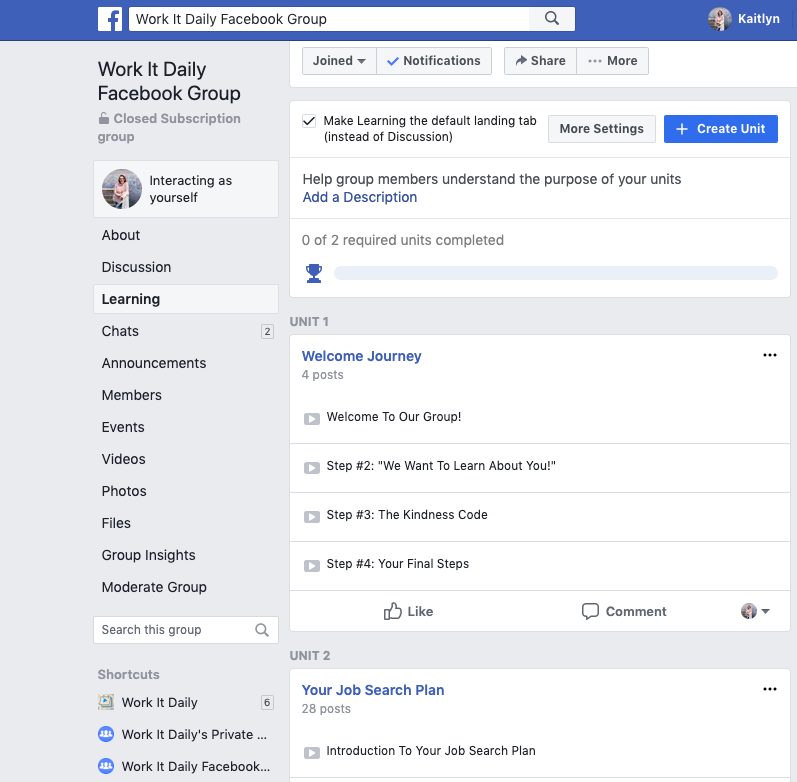Uncheck Make Learning the default landing tab
The height and width of the screenshot is (782, 797).
click(x=309, y=121)
